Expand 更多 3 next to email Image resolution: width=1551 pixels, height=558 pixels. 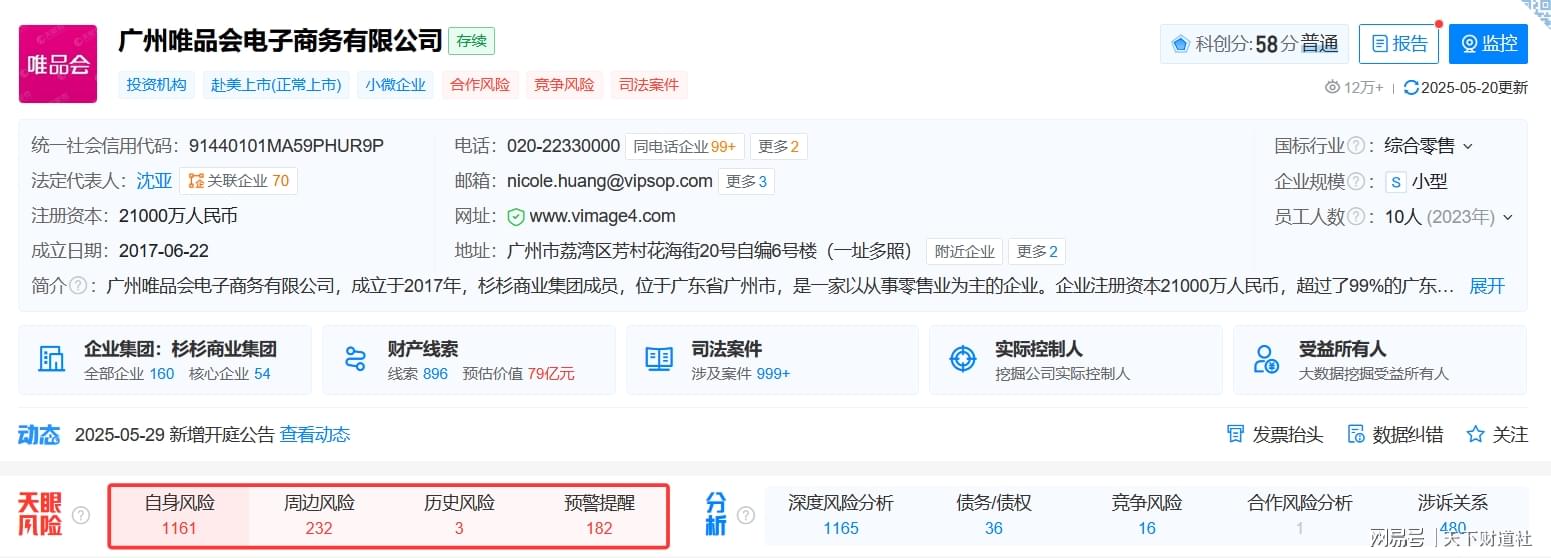click(x=746, y=182)
